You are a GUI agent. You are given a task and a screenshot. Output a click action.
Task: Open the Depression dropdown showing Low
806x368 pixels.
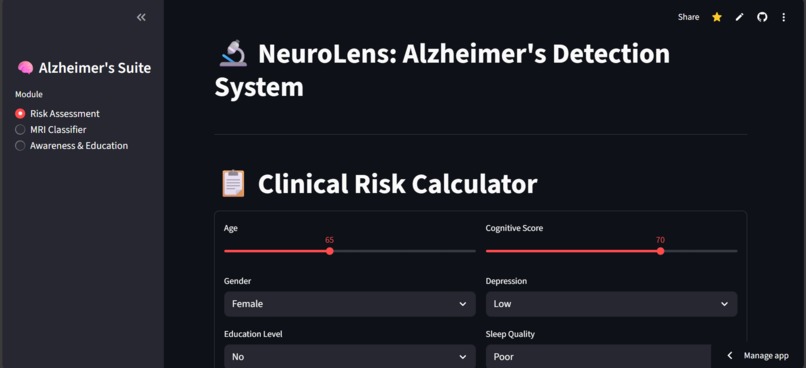pos(611,304)
